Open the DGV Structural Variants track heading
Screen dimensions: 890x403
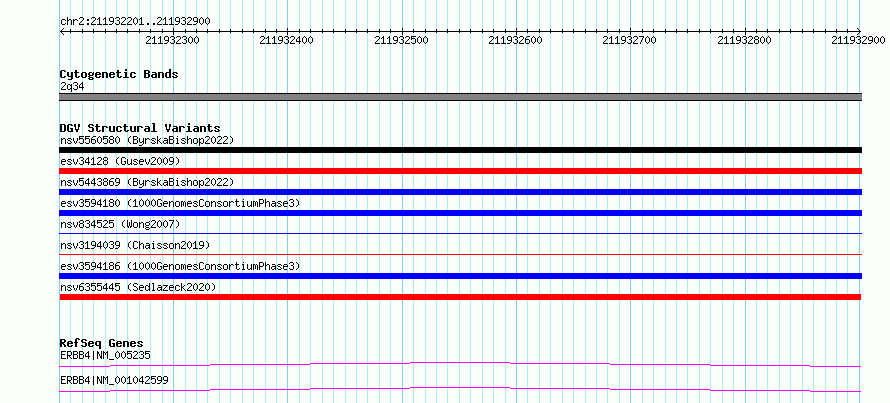[x=140, y=128]
